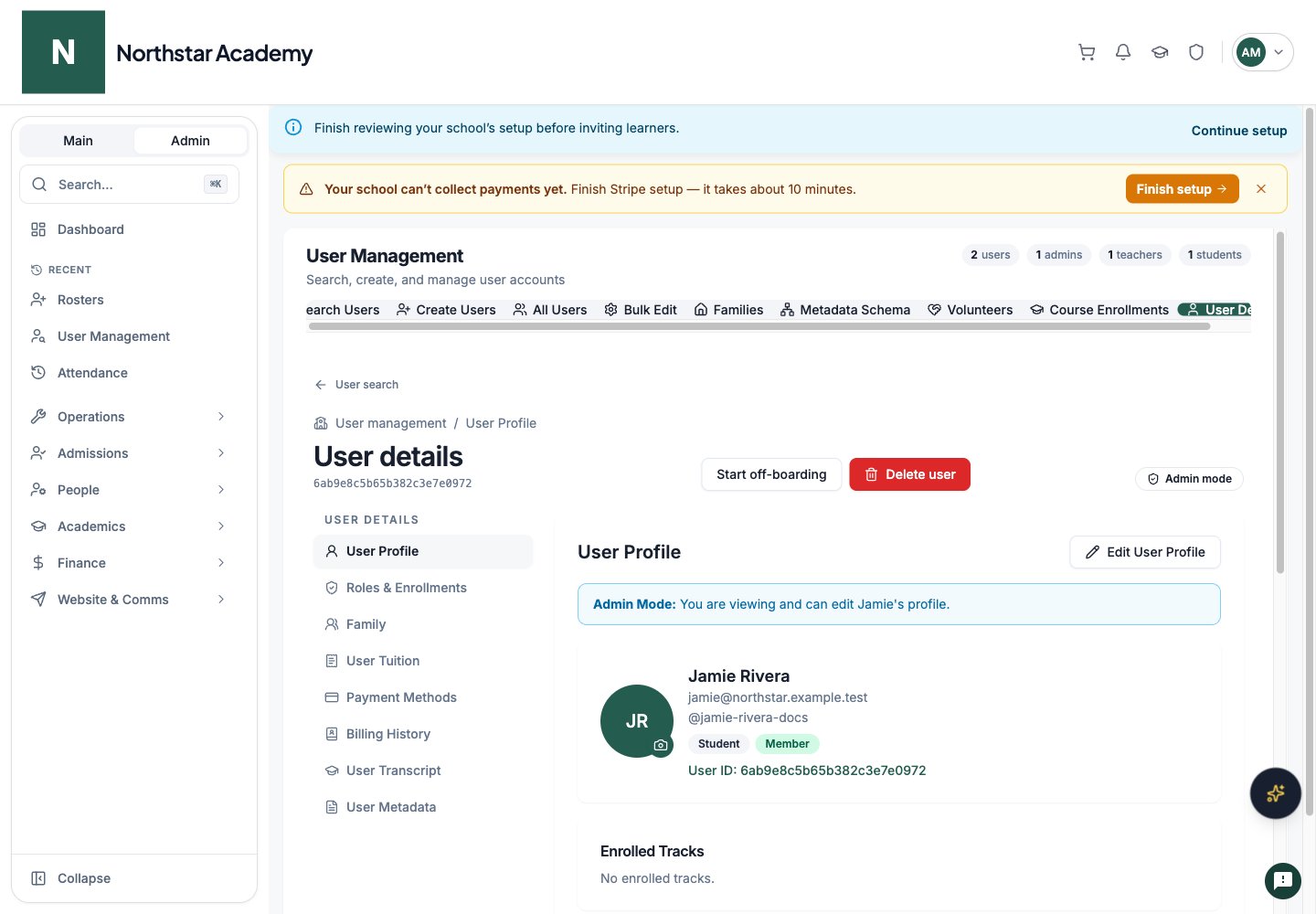Screen dimensions: 1316x914
Task: Open the chat feedback button
Action: click(1283, 881)
